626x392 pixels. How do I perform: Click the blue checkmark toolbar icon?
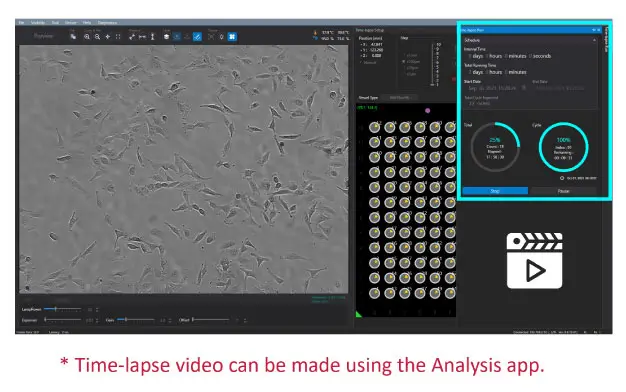[197, 37]
